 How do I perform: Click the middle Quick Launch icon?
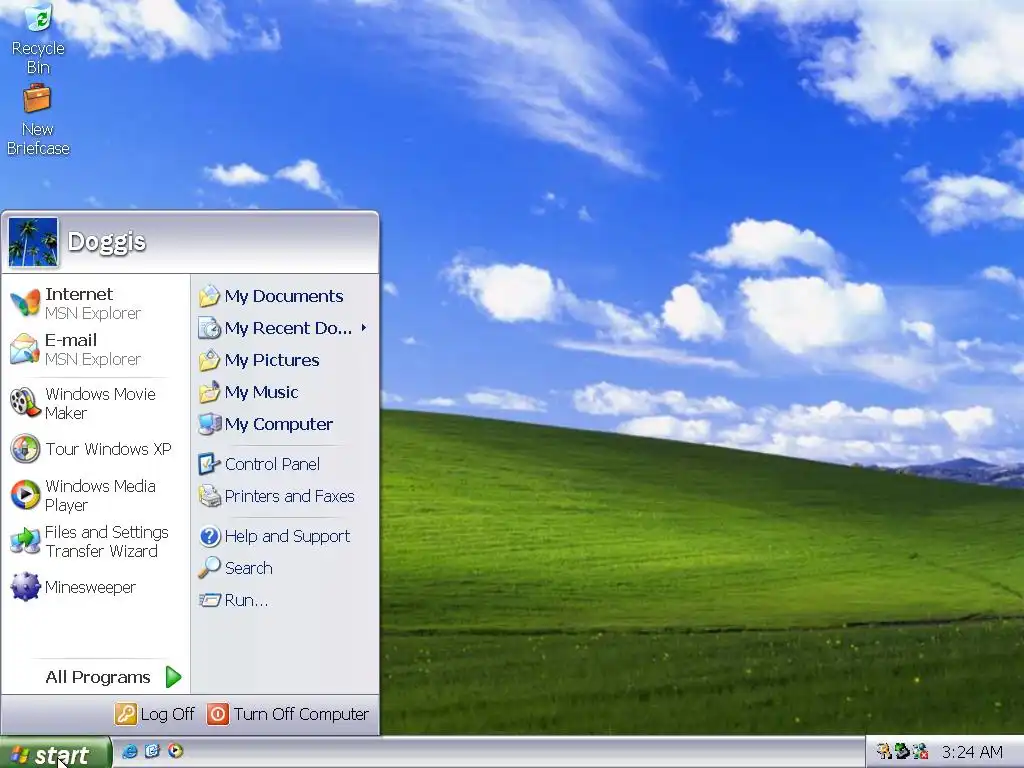pyautogui.click(x=152, y=752)
